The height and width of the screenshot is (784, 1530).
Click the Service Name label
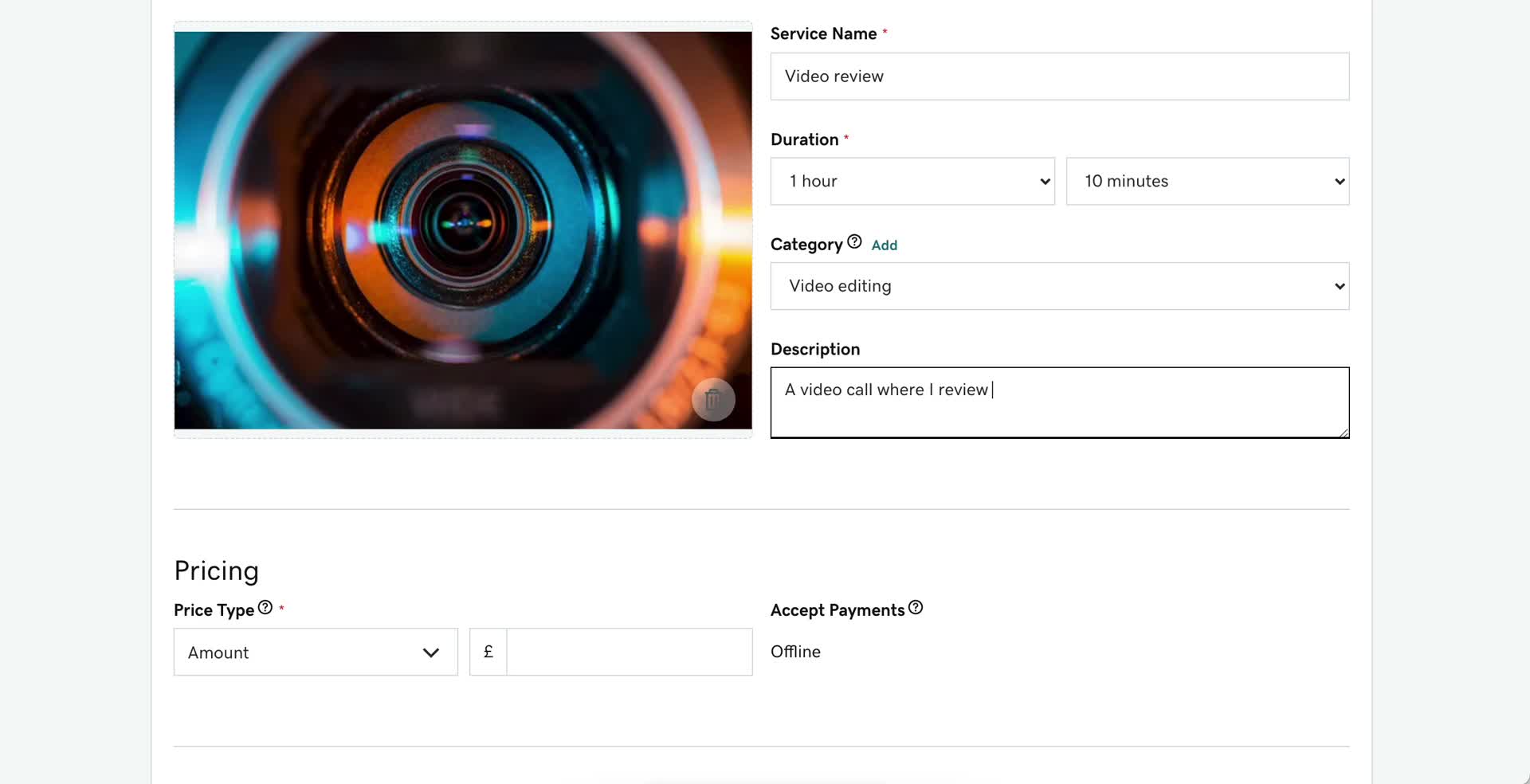(x=823, y=33)
